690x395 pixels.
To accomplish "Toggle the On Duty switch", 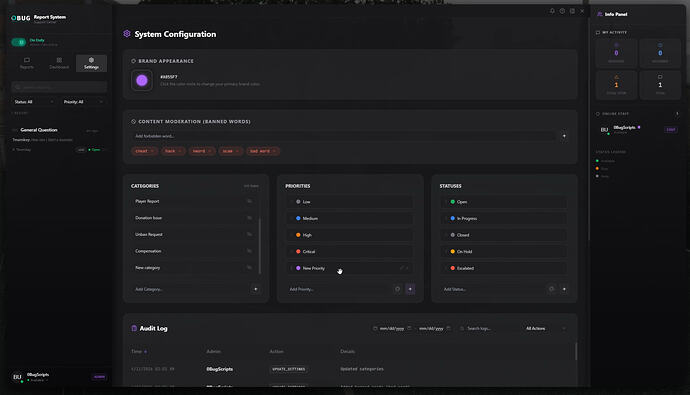I will point(18,42).
